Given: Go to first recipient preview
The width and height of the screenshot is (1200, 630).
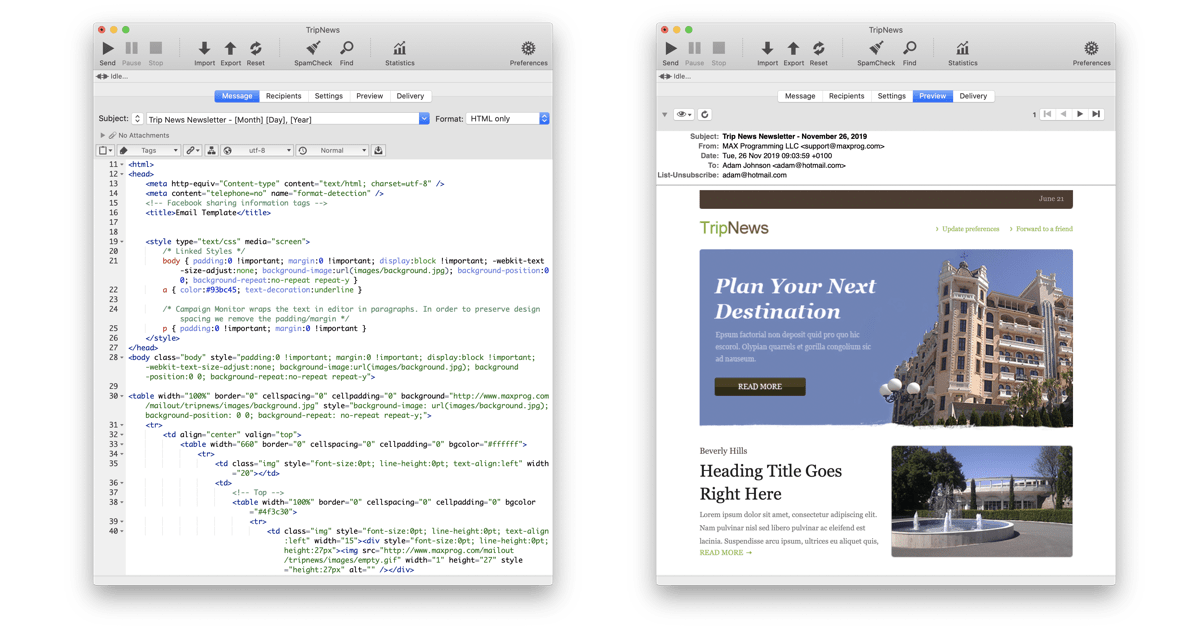Looking at the screenshot, I should coord(1047,114).
